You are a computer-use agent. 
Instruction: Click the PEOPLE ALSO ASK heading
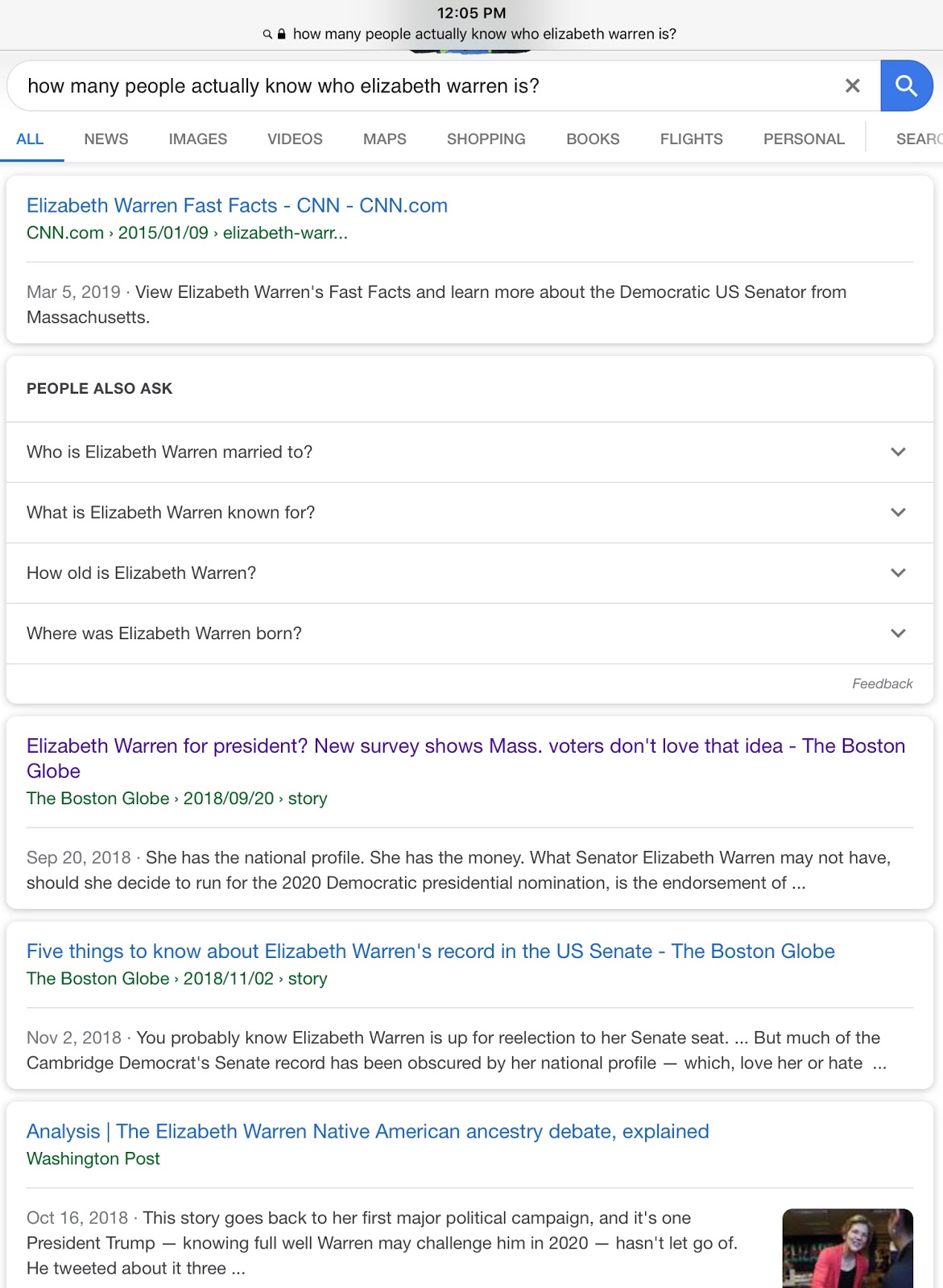pyautogui.click(x=99, y=388)
